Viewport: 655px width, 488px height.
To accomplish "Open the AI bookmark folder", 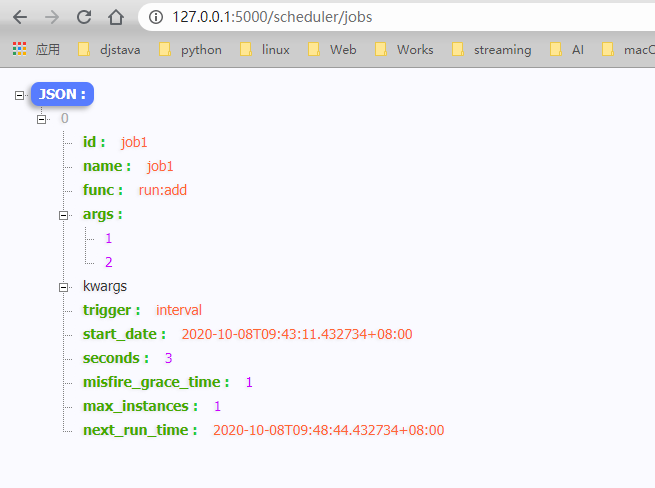I will click(567, 49).
